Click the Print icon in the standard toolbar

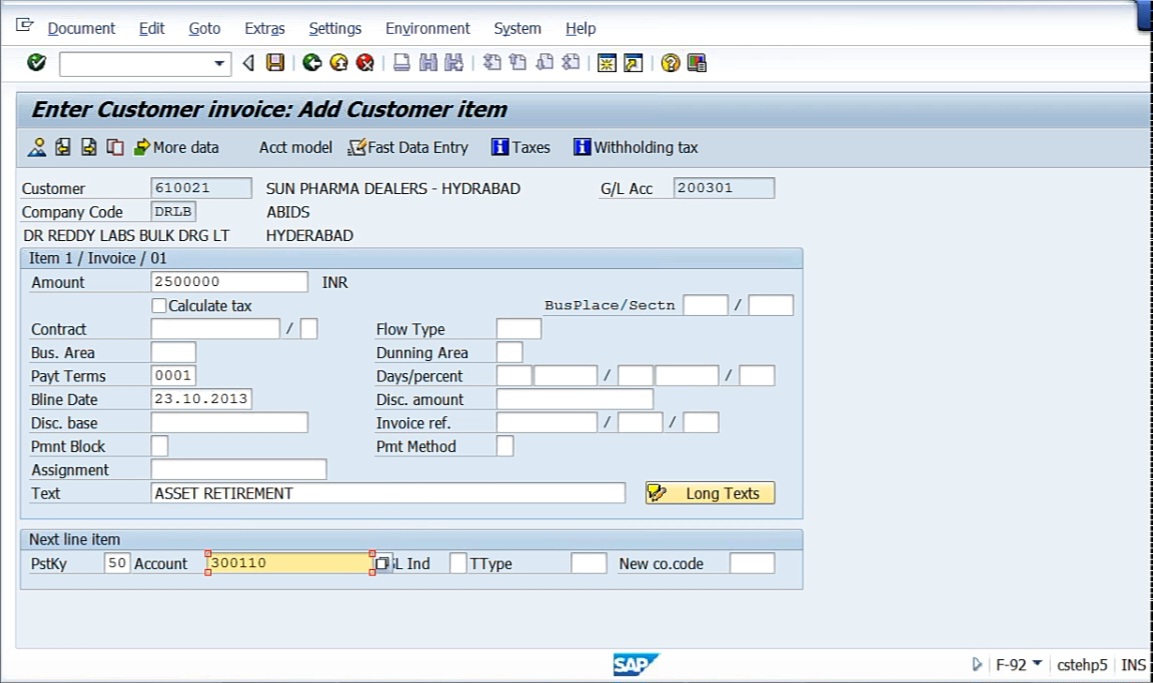click(401, 63)
